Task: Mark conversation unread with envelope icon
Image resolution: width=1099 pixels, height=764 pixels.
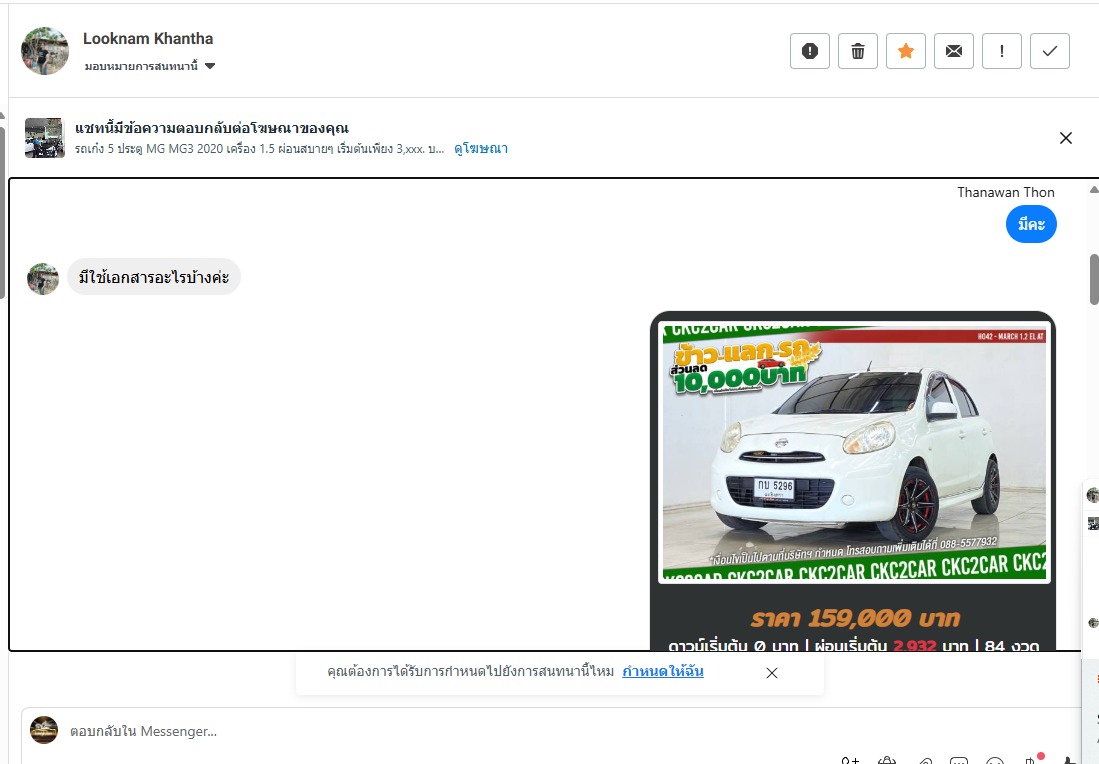Action: click(954, 51)
